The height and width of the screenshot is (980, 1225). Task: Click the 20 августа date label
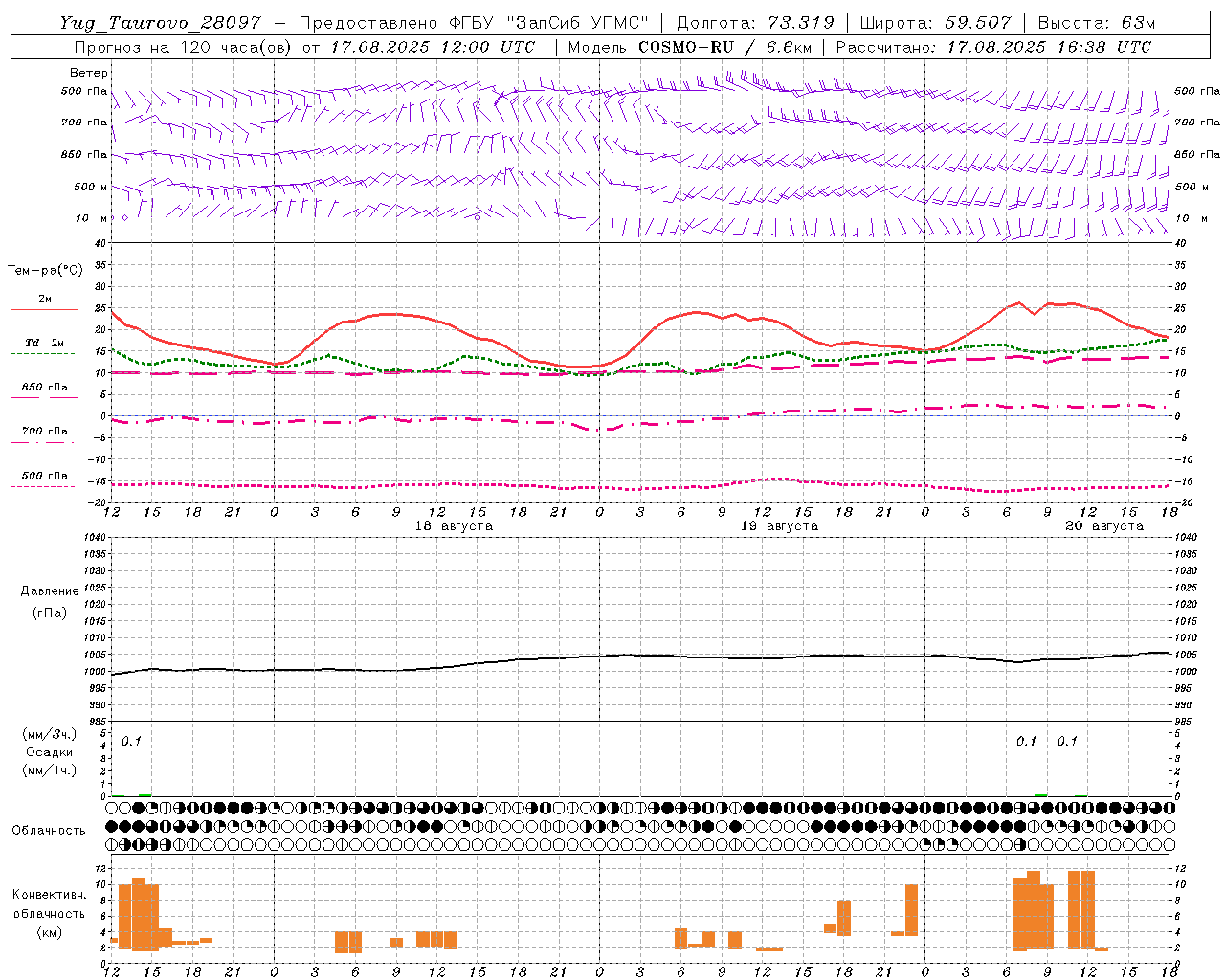[1104, 526]
